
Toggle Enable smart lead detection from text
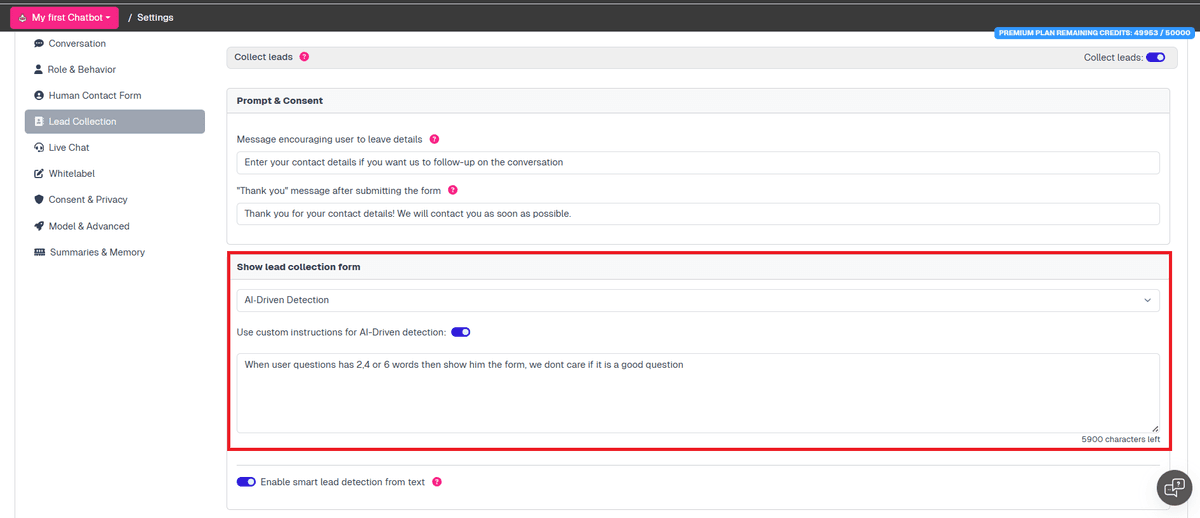click(246, 482)
